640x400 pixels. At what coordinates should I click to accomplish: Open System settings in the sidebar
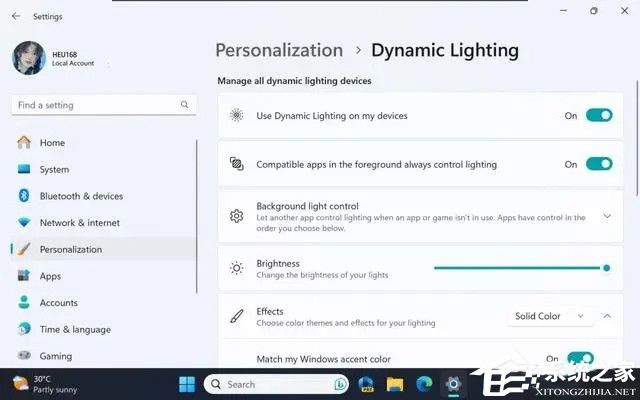pyautogui.click(x=104, y=169)
